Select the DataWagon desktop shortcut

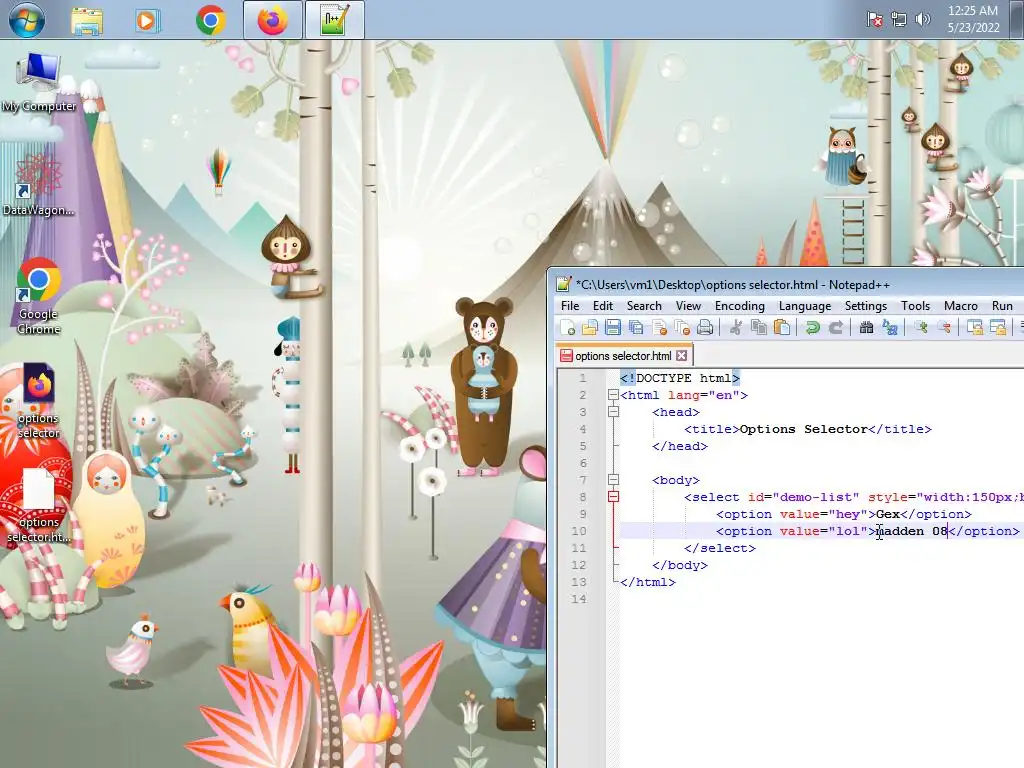[39, 185]
